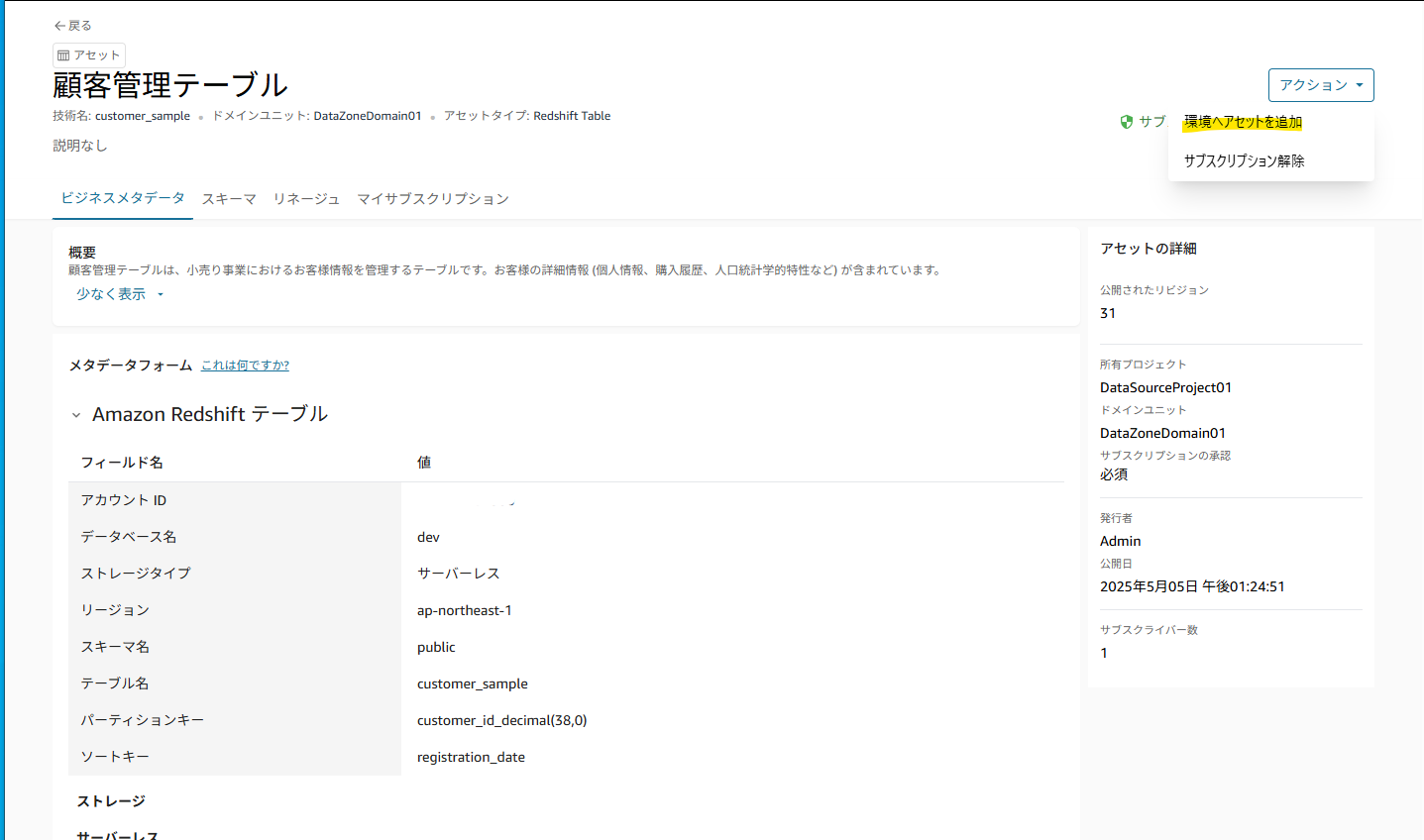1424x840 pixels.
Task: Click the これは何ですか? help link
Action: [x=245, y=365]
